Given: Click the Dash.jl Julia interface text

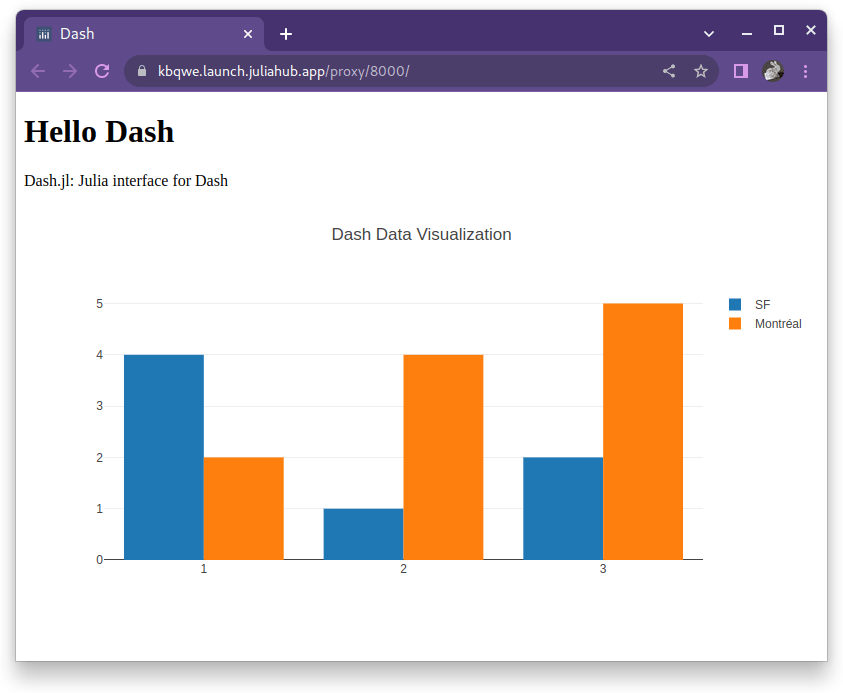Looking at the screenshot, I should [x=126, y=181].
